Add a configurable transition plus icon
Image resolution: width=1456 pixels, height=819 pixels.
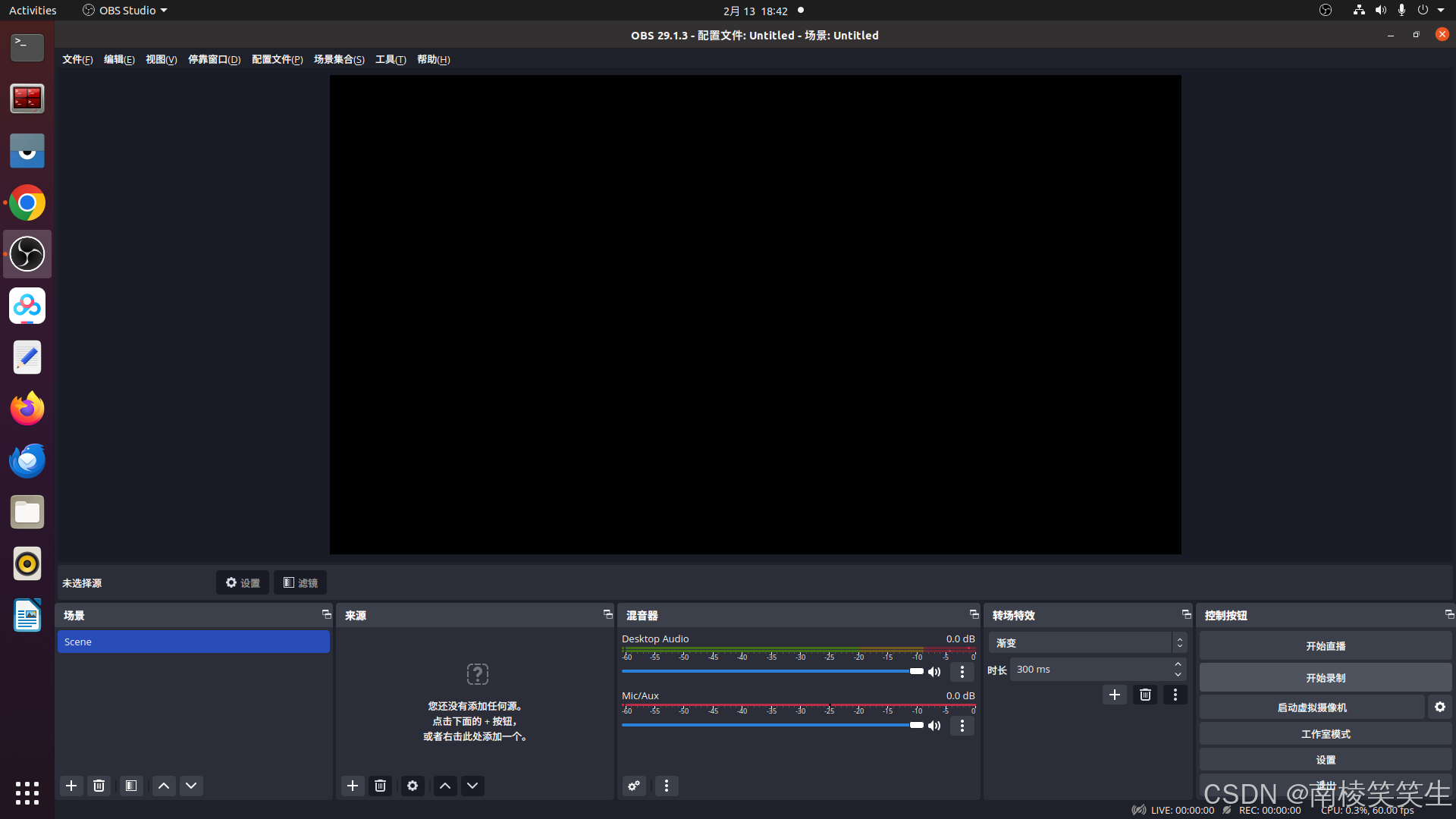1114,695
